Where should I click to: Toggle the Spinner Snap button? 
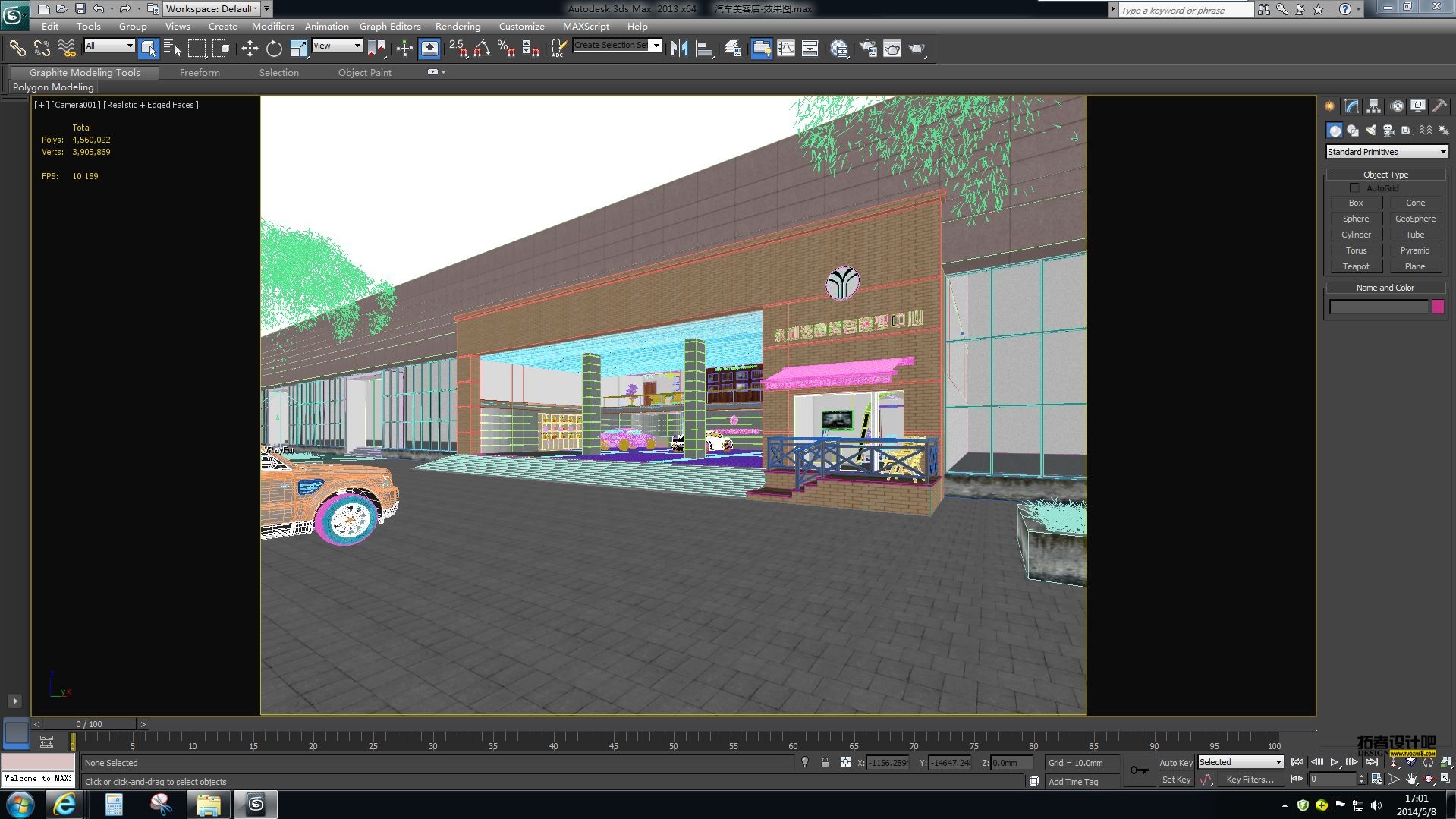tap(531, 49)
